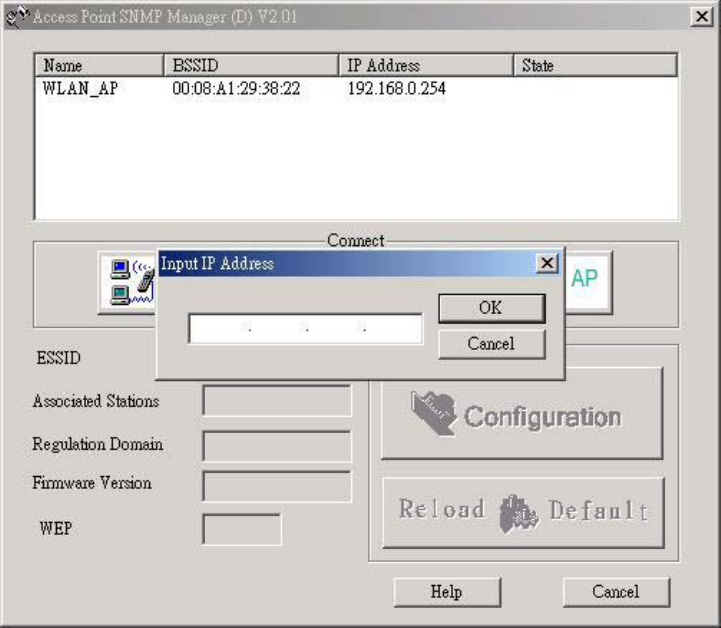Click the Configuration hand icon

433,413
